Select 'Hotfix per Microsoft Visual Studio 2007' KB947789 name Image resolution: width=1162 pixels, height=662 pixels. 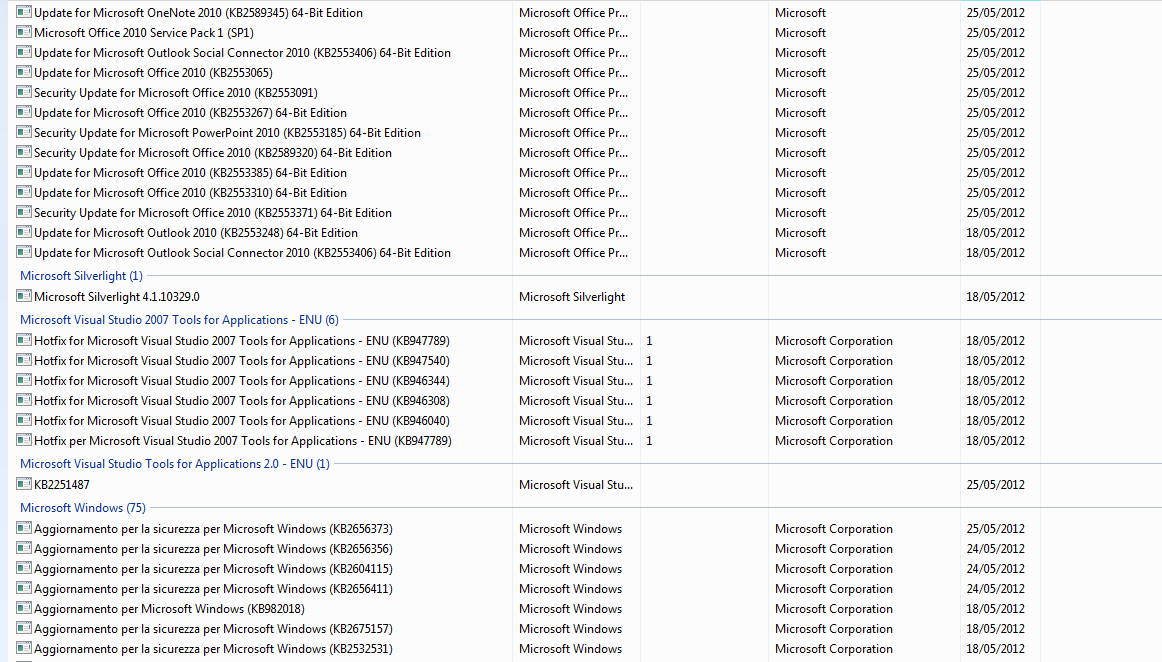pos(243,440)
